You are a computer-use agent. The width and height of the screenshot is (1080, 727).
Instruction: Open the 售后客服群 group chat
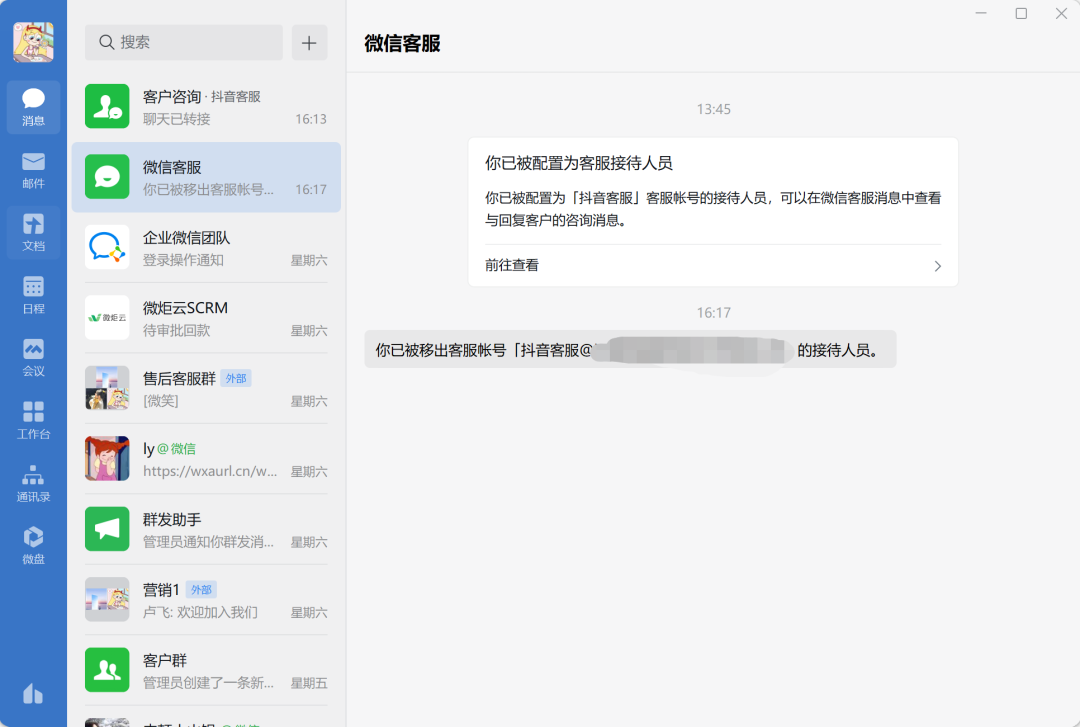[x=206, y=388]
